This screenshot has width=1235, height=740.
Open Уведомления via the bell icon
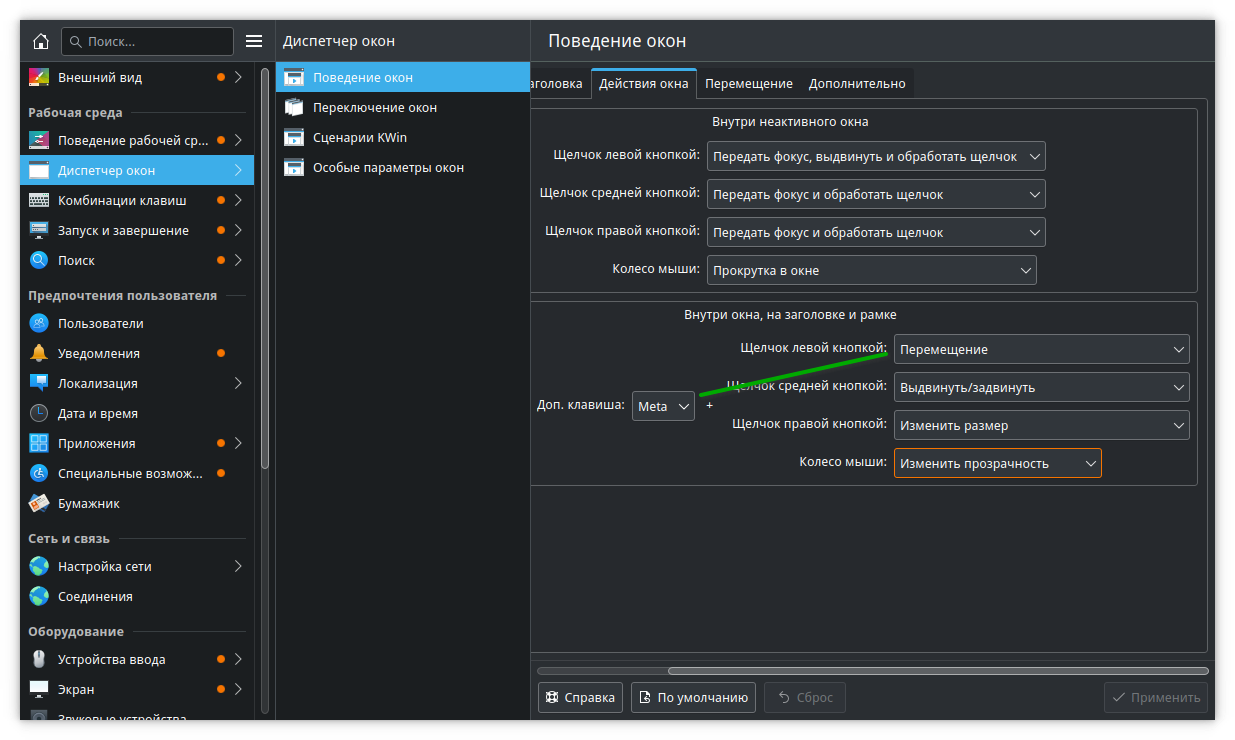(39, 353)
